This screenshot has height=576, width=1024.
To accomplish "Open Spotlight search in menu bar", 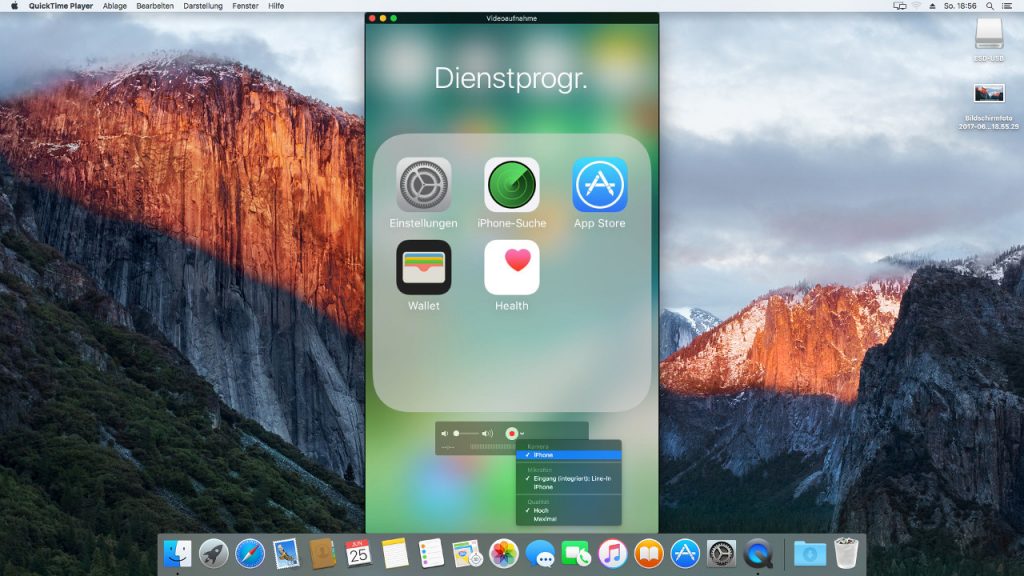I will [990, 6].
